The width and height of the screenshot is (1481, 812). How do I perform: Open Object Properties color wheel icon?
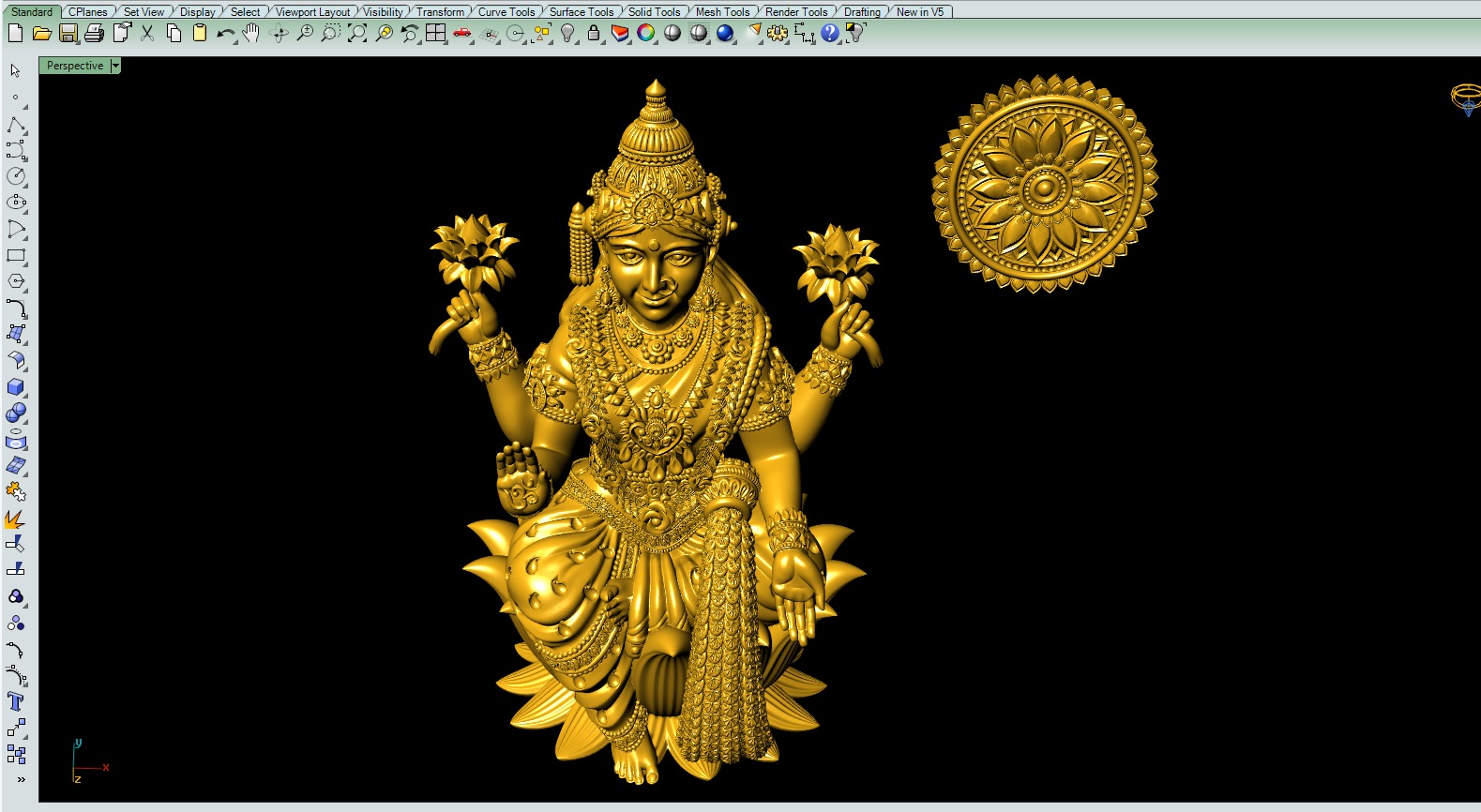point(646,34)
